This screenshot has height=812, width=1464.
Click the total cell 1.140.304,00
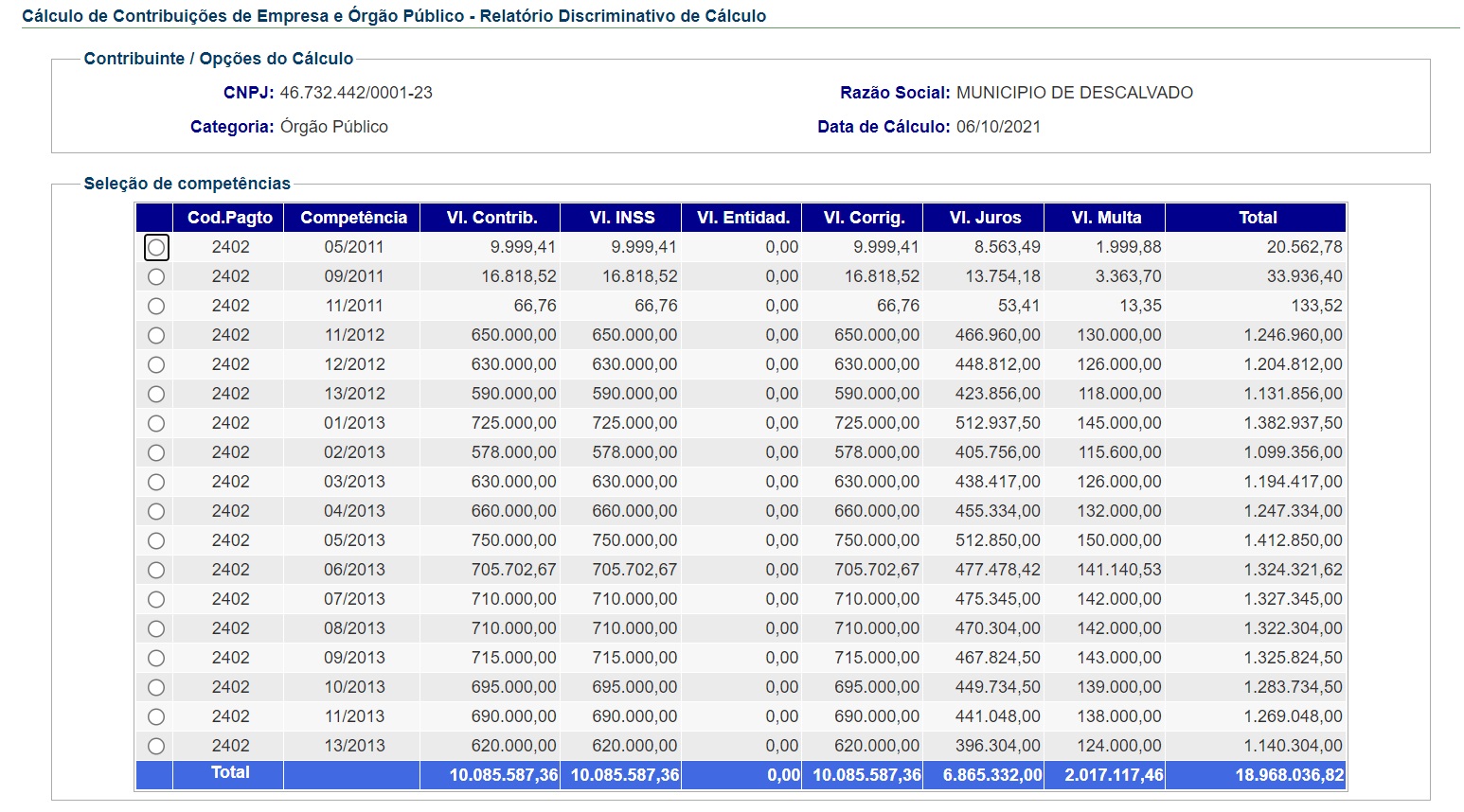(x=1293, y=746)
